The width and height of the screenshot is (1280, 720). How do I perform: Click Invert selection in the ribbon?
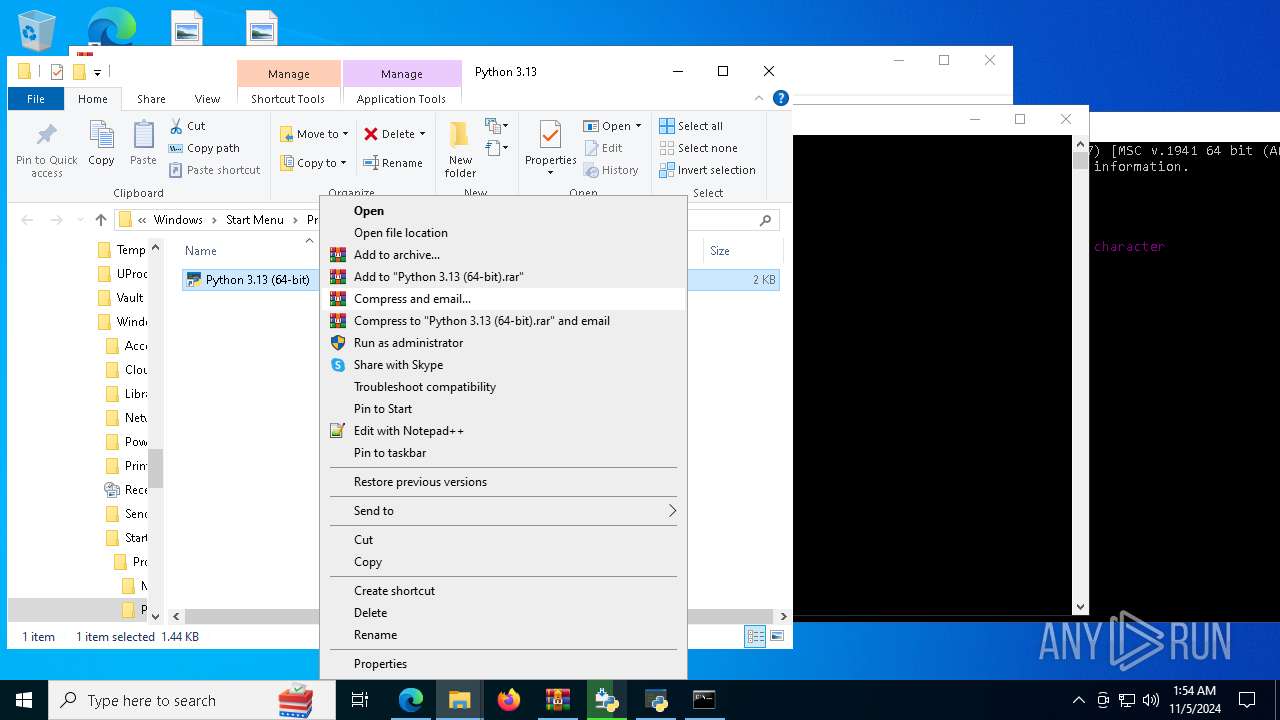tap(707, 170)
